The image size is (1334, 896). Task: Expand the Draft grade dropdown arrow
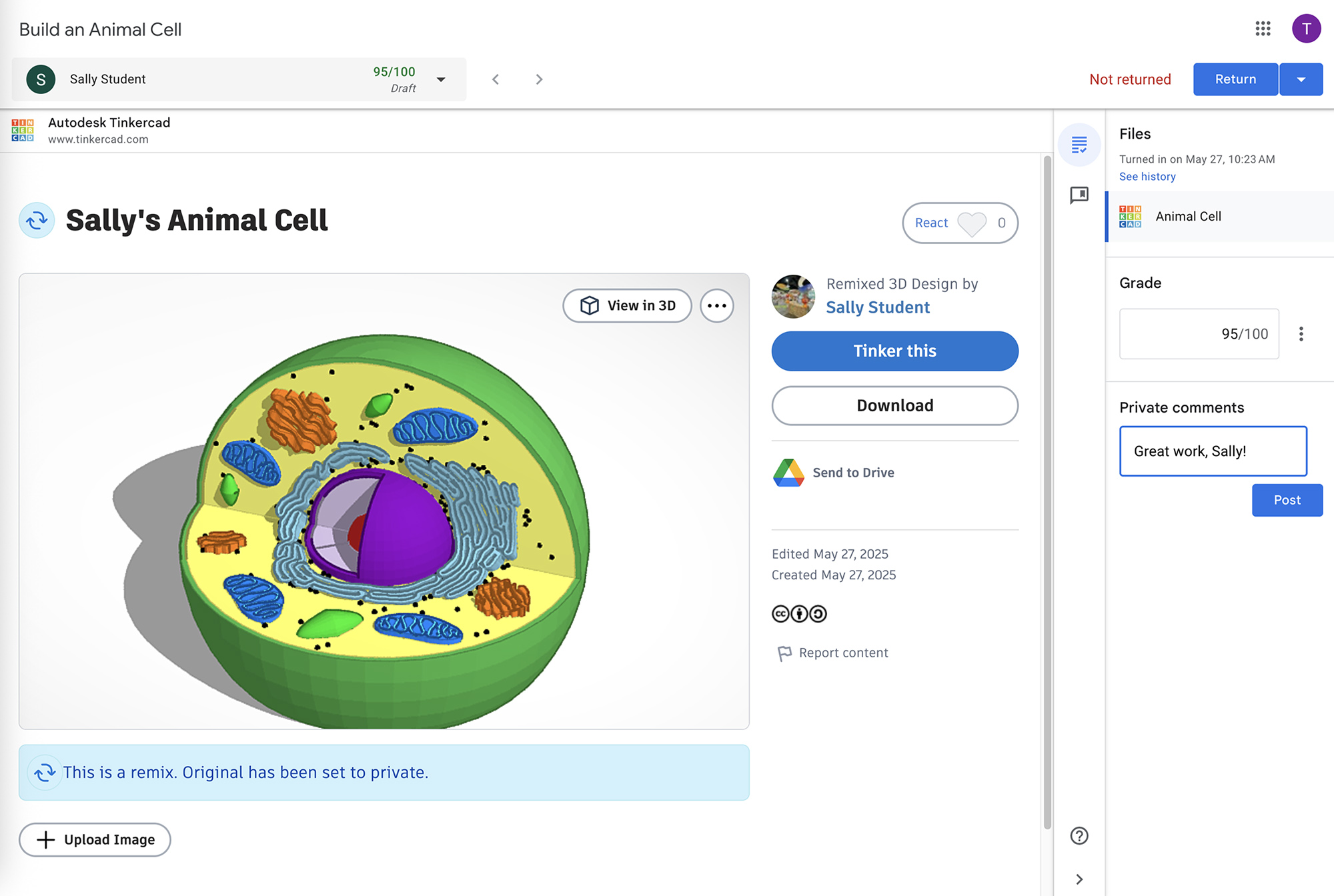441,79
